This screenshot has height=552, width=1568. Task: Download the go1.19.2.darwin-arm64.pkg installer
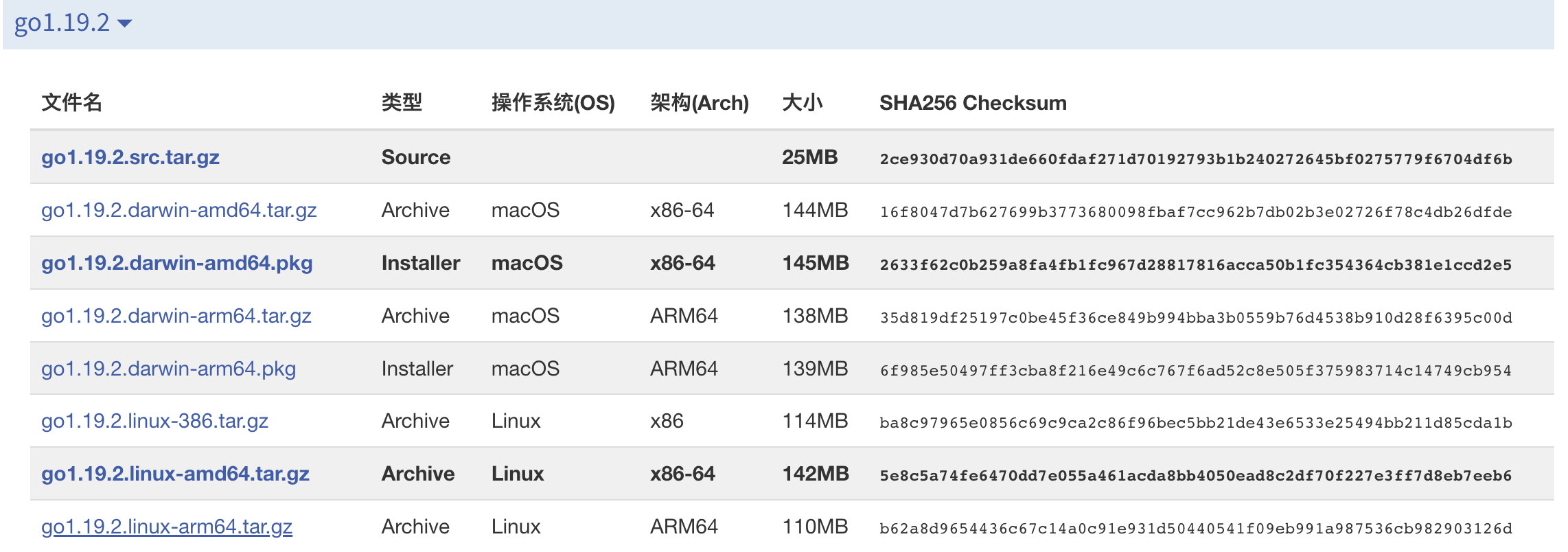[168, 369]
